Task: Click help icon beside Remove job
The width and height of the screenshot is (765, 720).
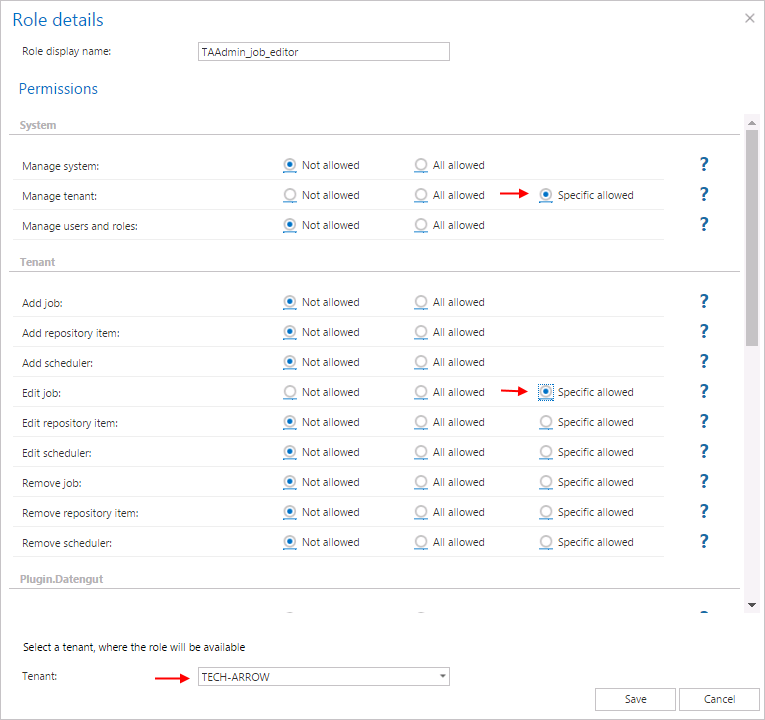Action: [704, 481]
